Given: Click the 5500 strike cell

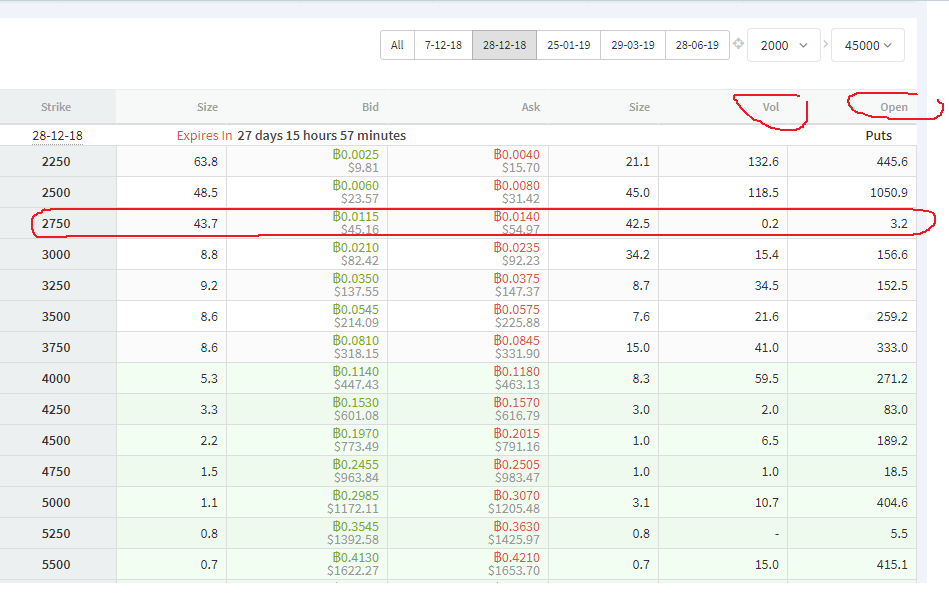Looking at the screenshot, I should point(56,564).
